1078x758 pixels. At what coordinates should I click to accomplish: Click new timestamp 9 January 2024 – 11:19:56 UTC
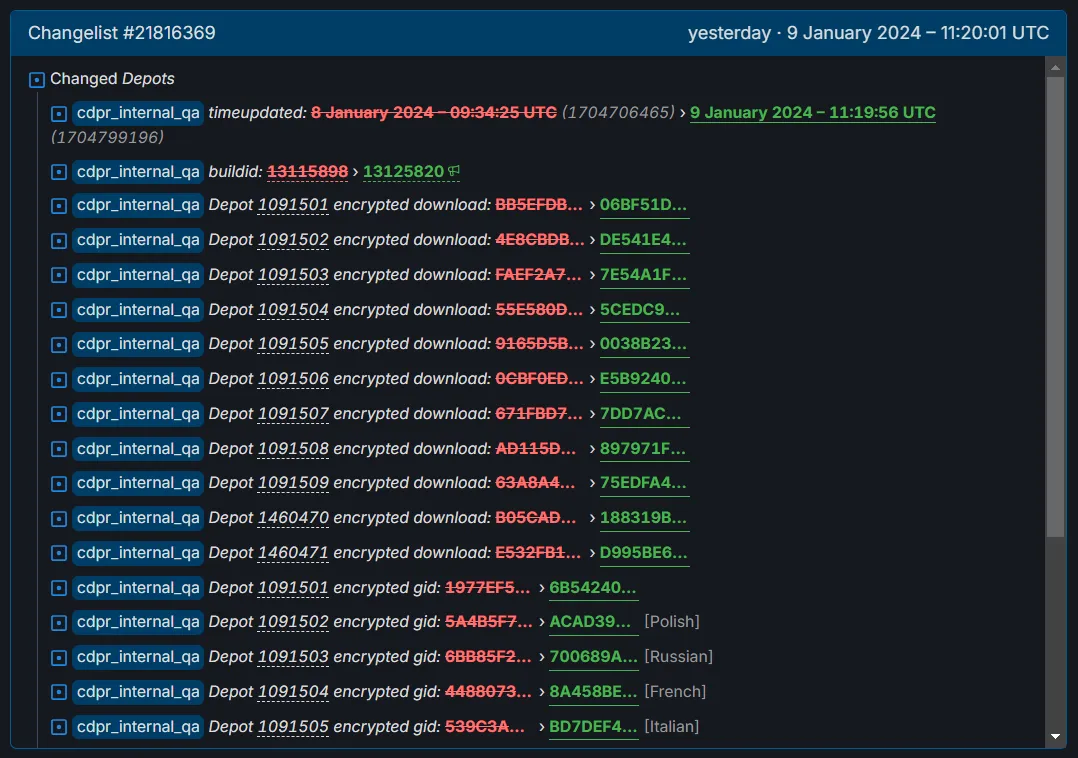[x=813, y=113]
